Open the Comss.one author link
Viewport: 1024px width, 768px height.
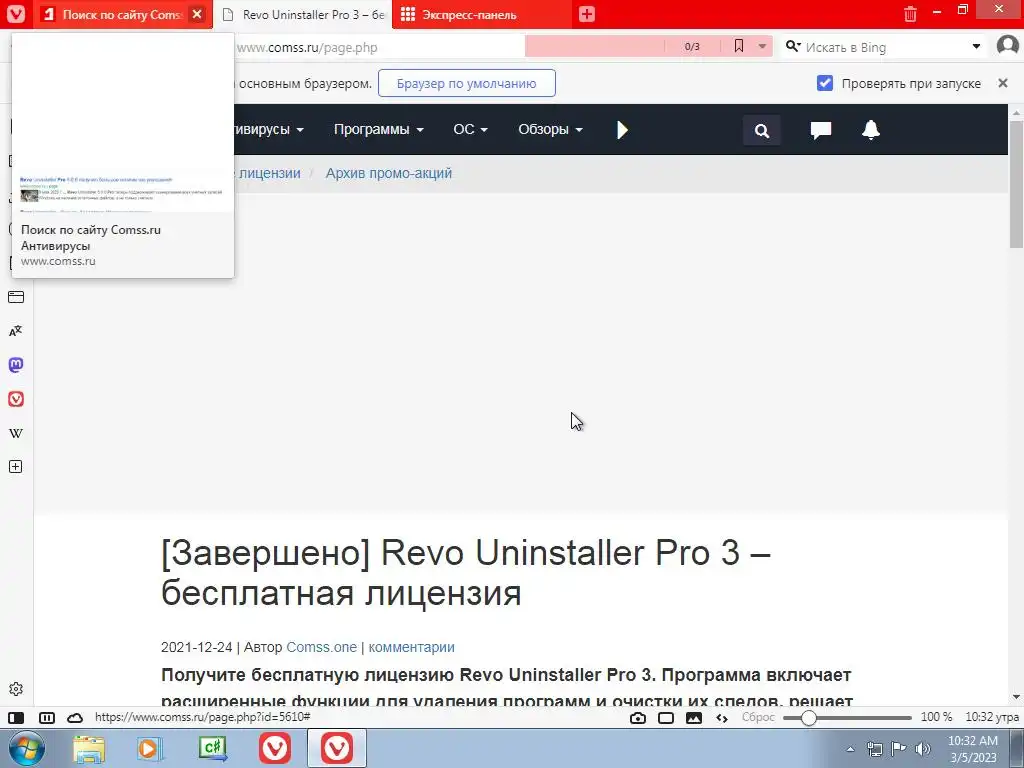321,647
